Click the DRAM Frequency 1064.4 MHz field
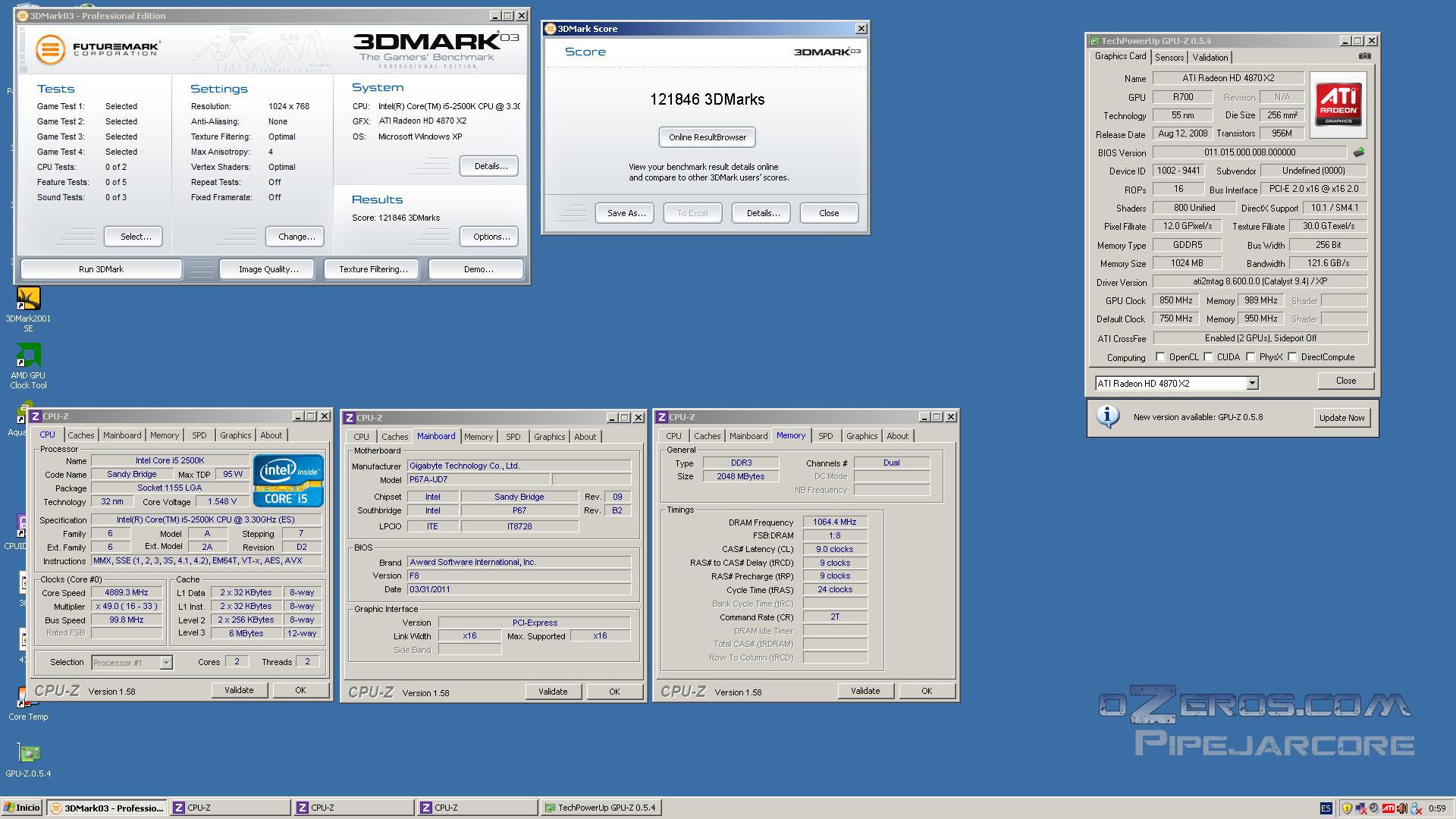Screen dimensions: 1456x819 [834, 522]
